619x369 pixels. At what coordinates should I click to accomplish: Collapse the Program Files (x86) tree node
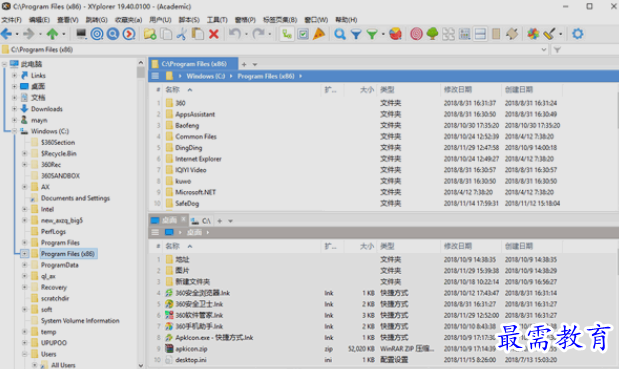coord(24,254)
